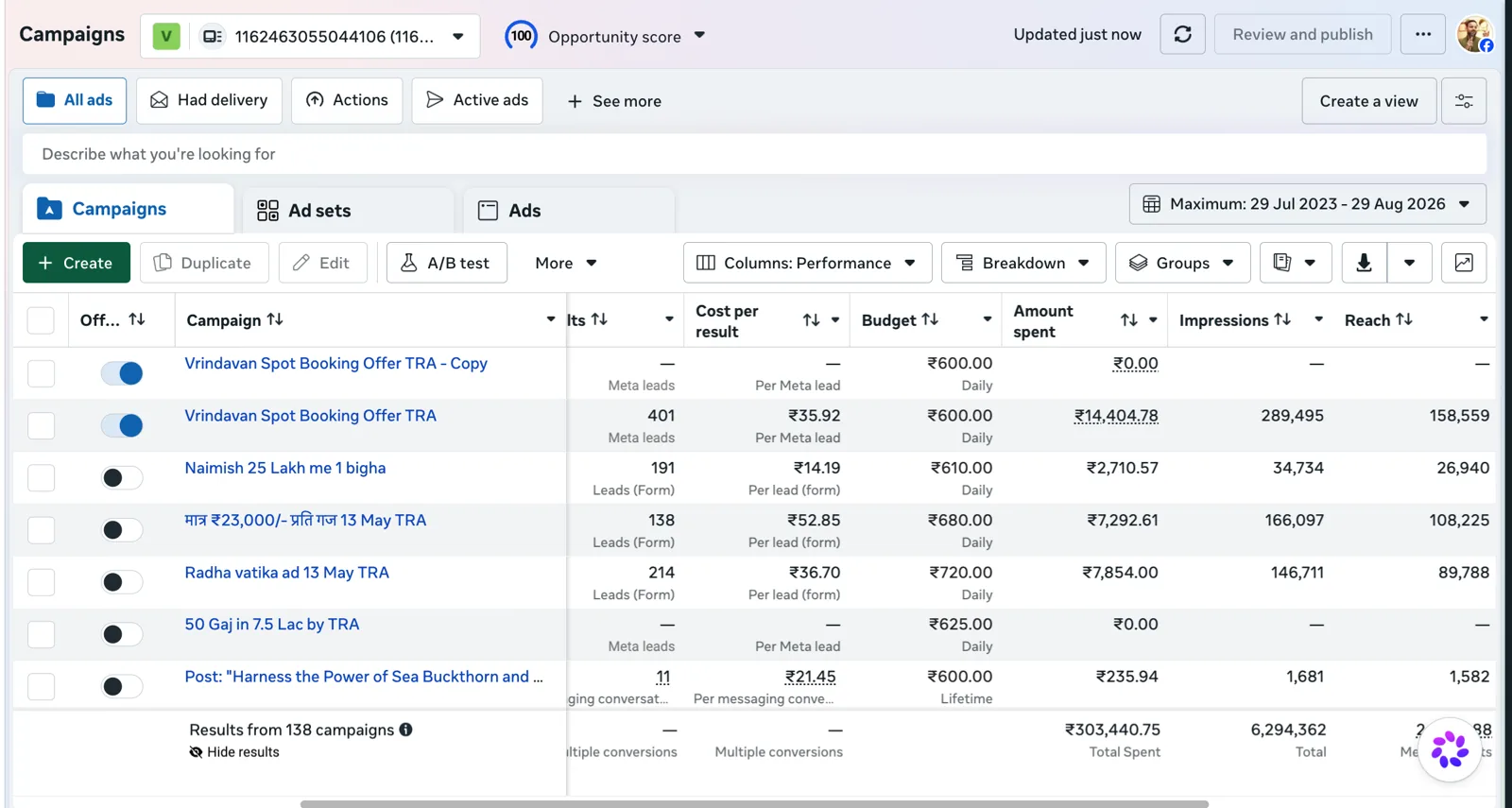Click the export download icon

coord(1364,263)
